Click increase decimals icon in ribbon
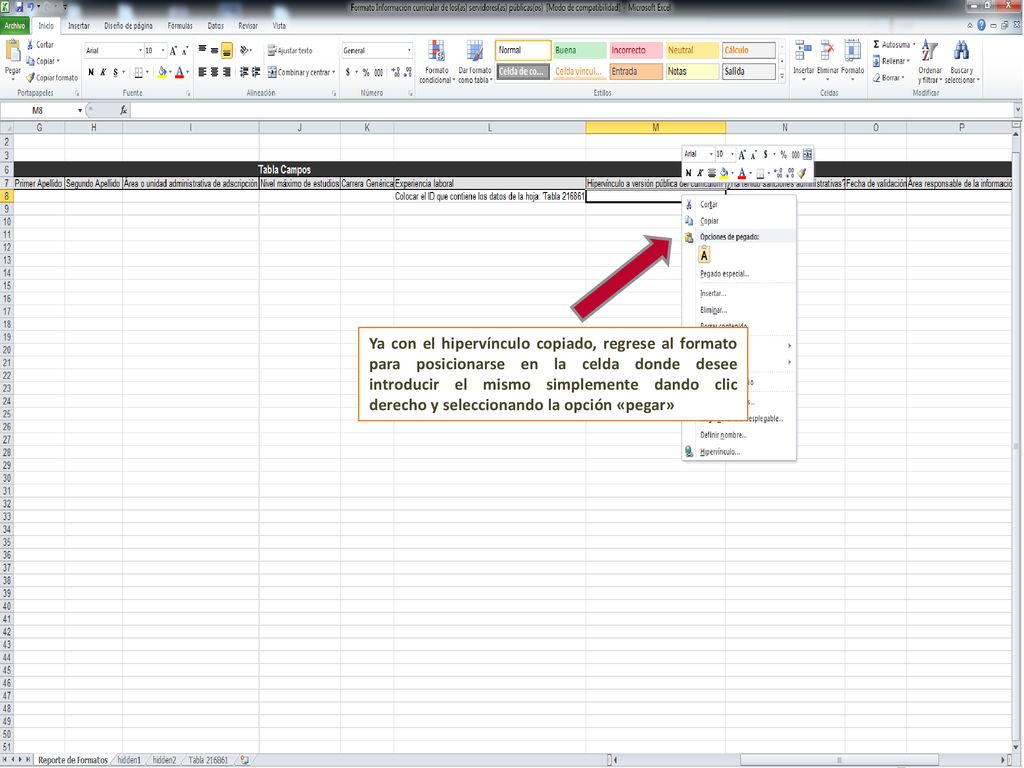 pyautogui.click(x=396, y=72)
